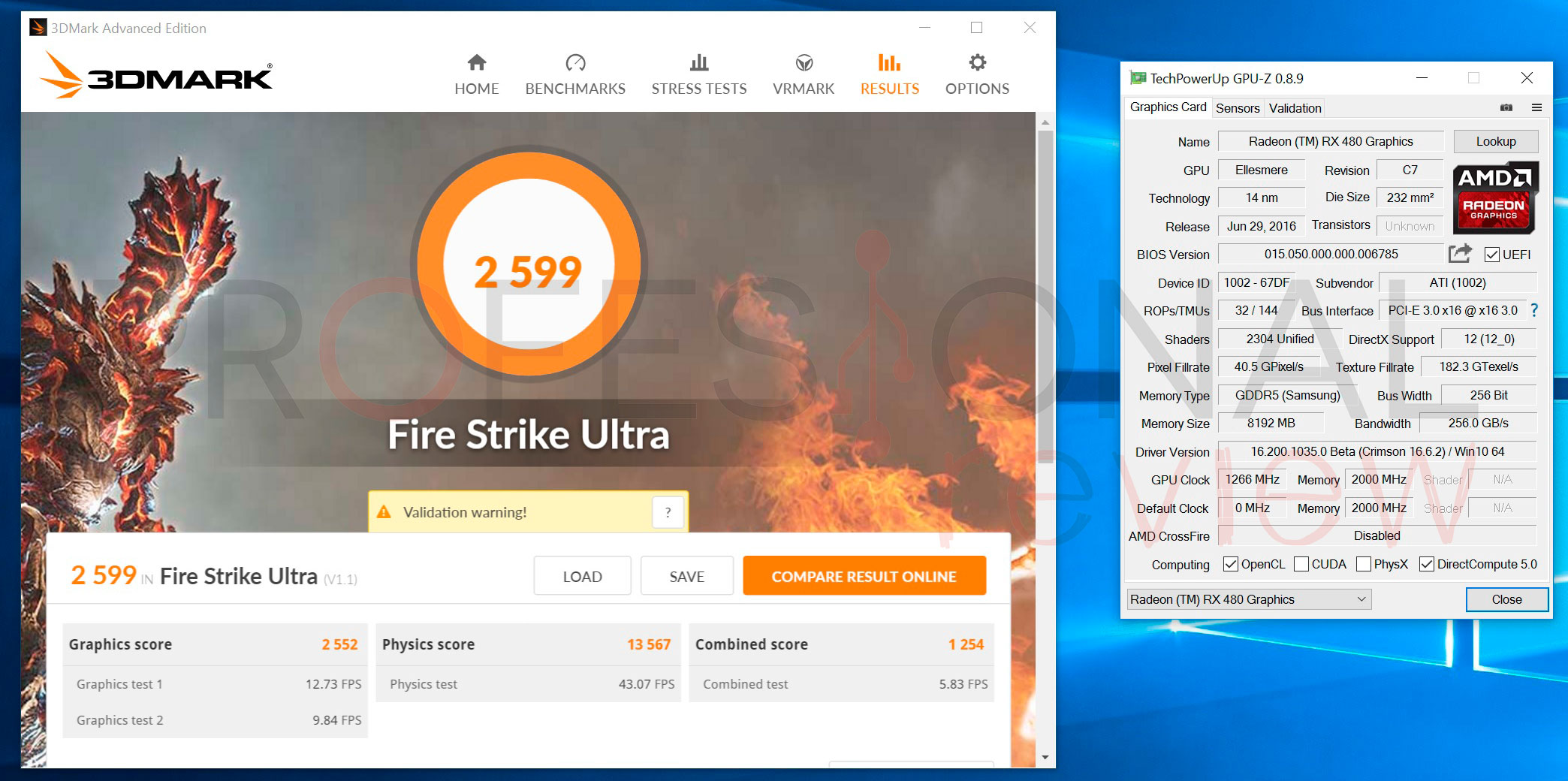Image resolution: width=1568 pixels, height=781 pixels.
Task: Click the Graphics test 2 row
Action: tap(216, 720)
